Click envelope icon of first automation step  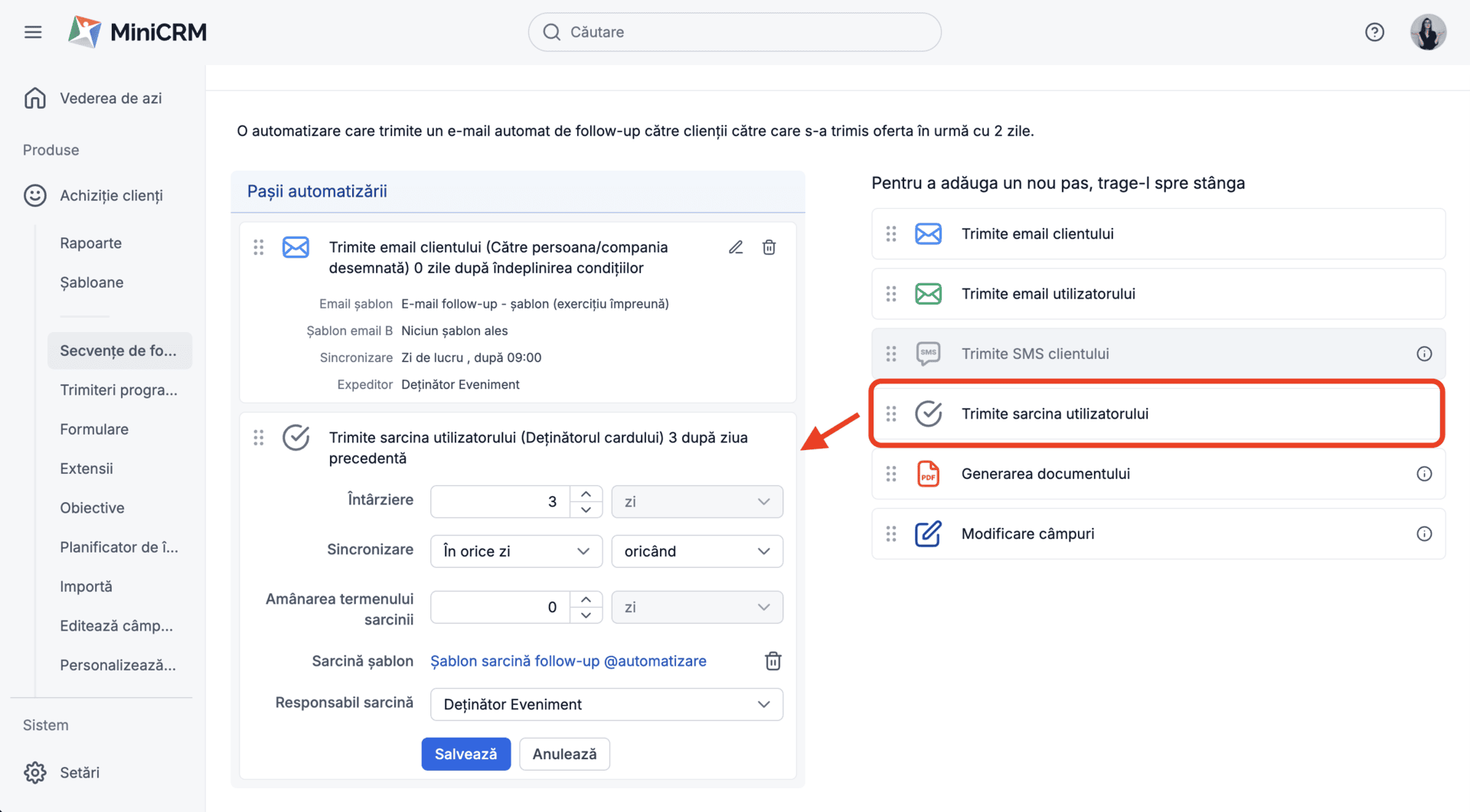[x=296, y=247]
